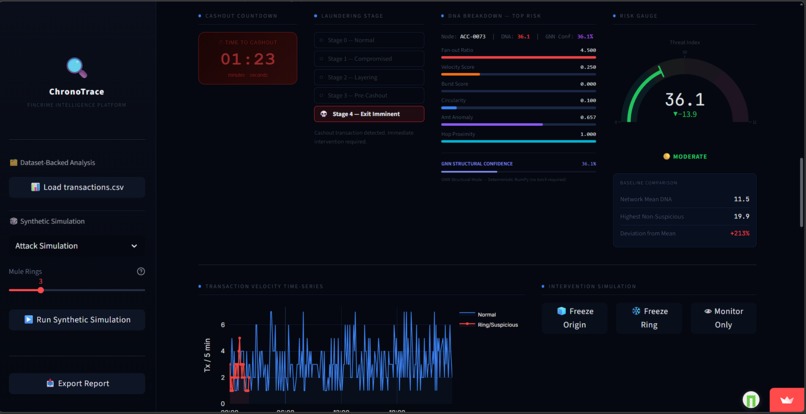Viewport: 806px width, 414px height.
Task: Click the skull icon on Stage 4
Action: pos(323,114)
